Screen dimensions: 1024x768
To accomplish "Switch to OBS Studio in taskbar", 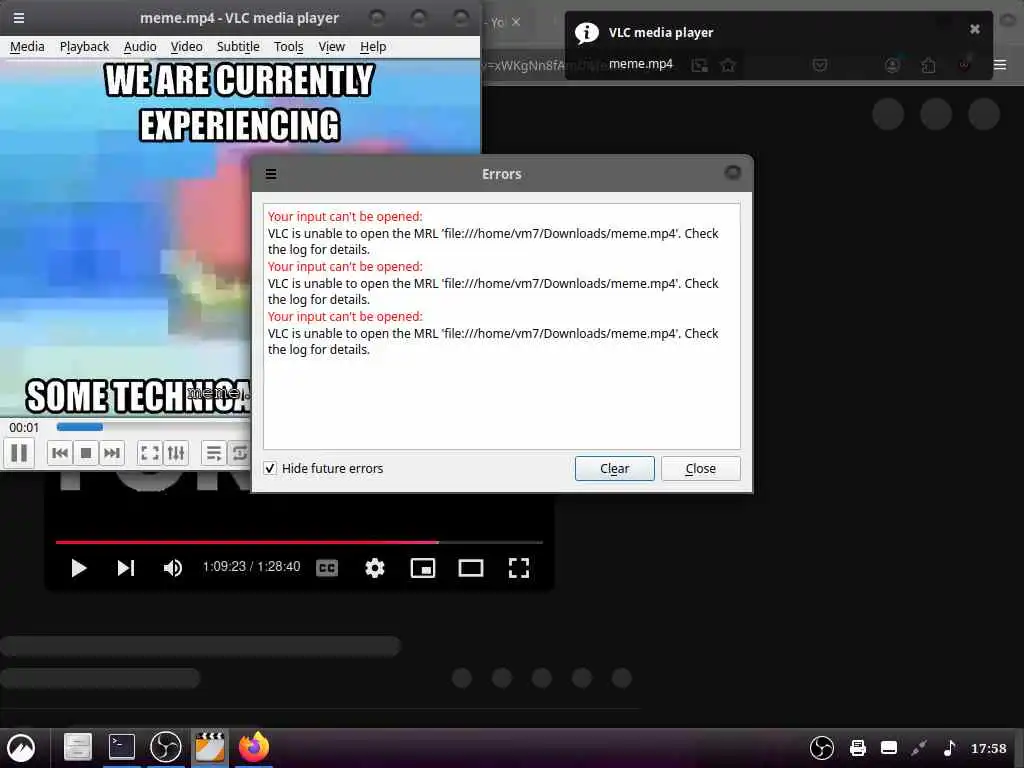I will tap(165, 747).
